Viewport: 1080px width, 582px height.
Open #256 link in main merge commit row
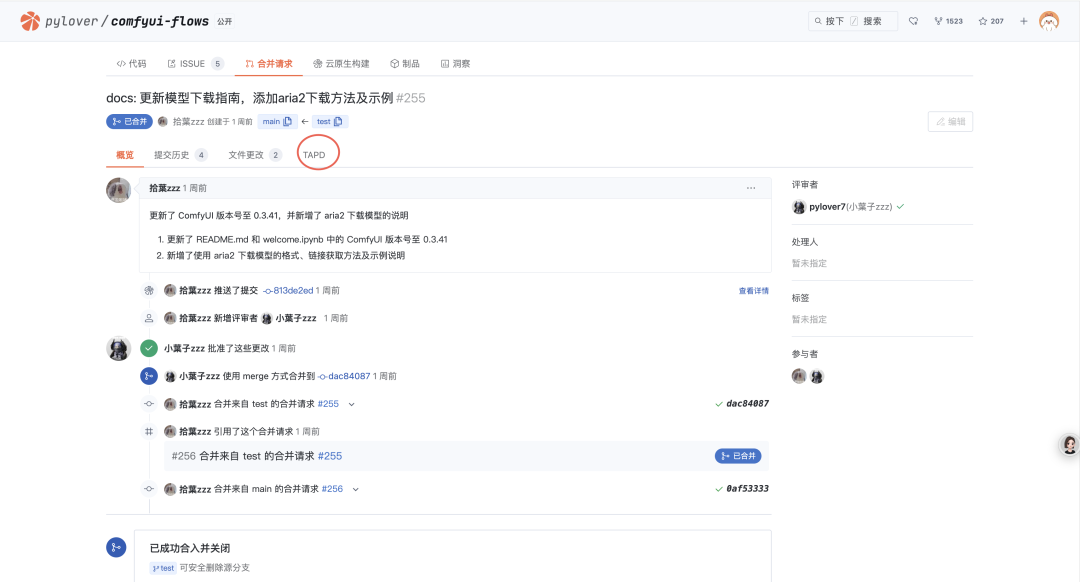pos(332,489)
